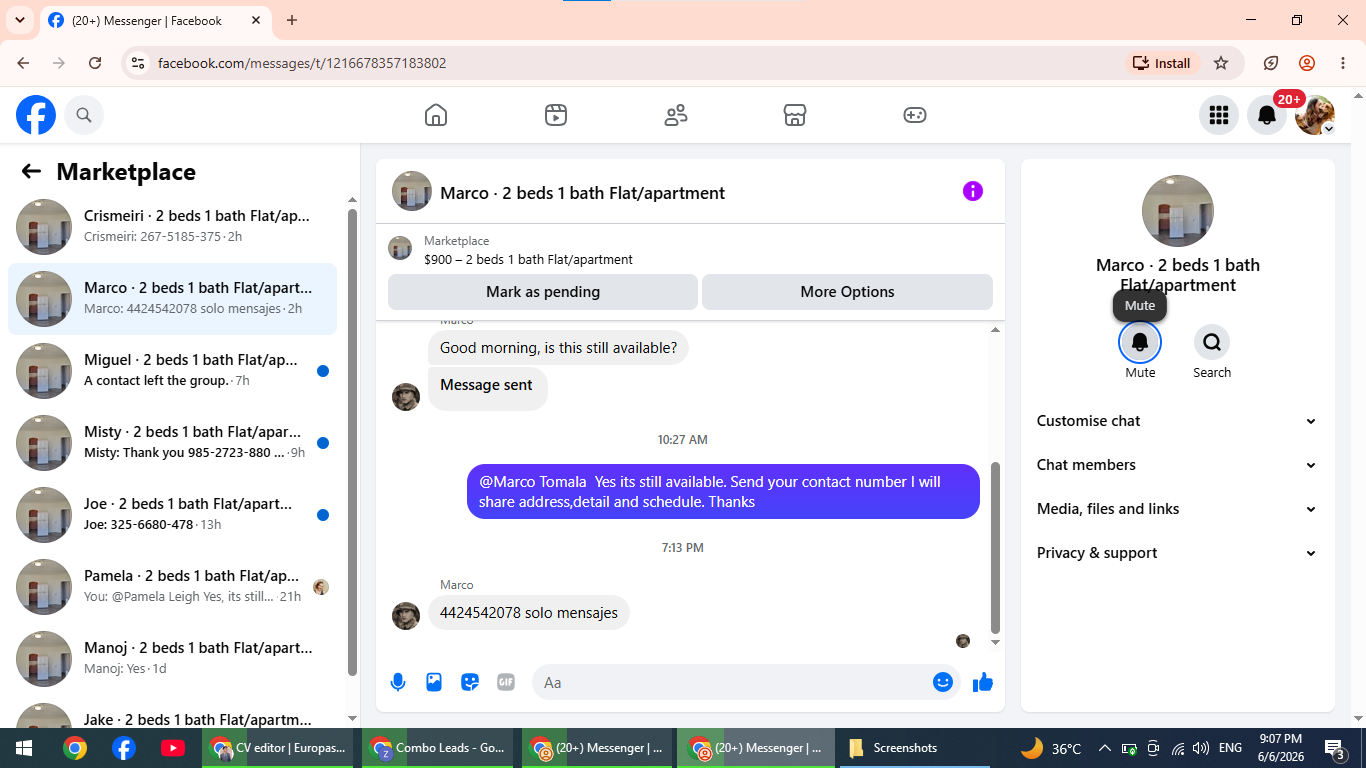Open Windows Start menu

pos(24,748)
